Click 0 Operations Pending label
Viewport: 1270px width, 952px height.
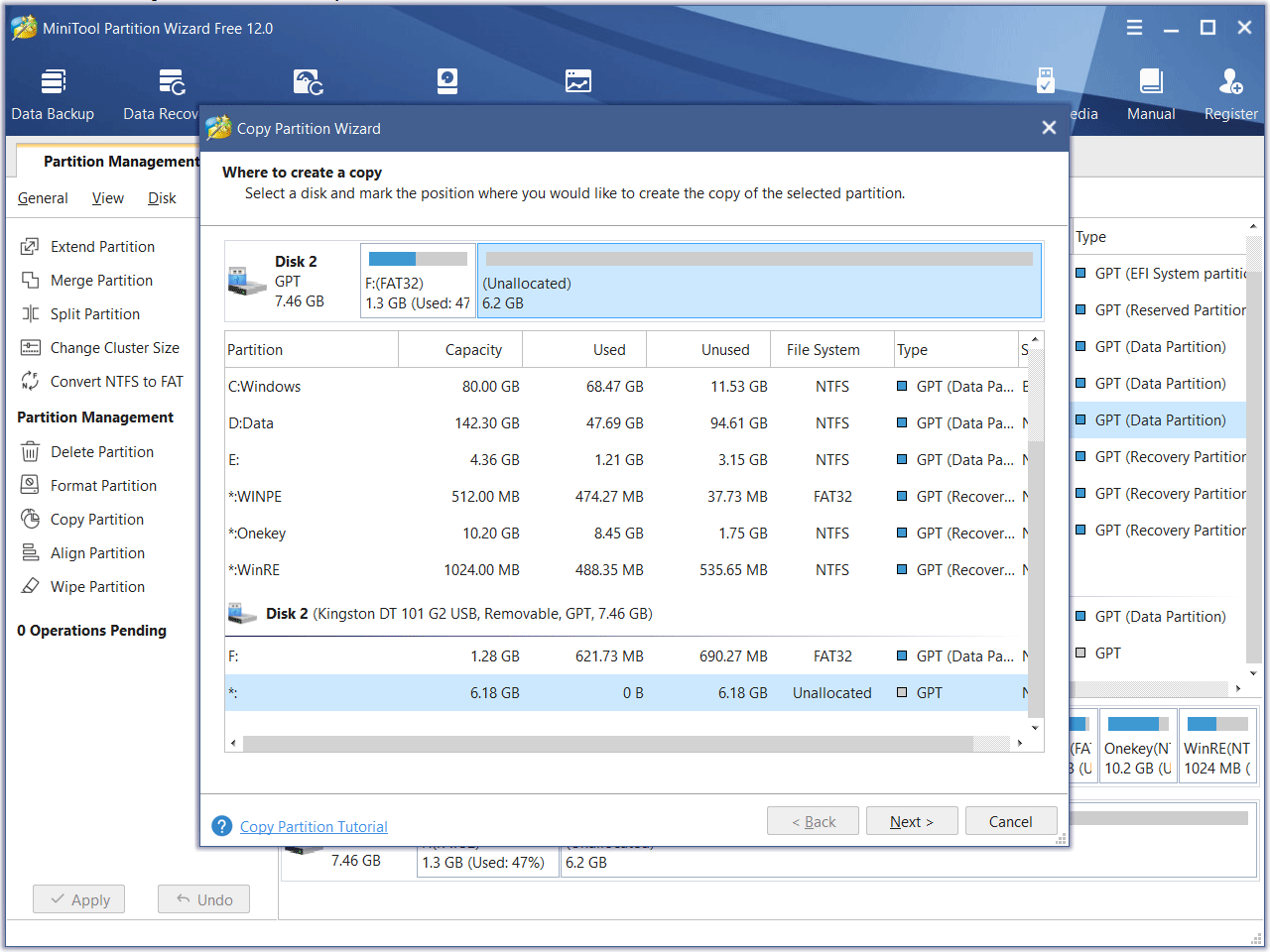pyautogui.click(x=91, y=630)
